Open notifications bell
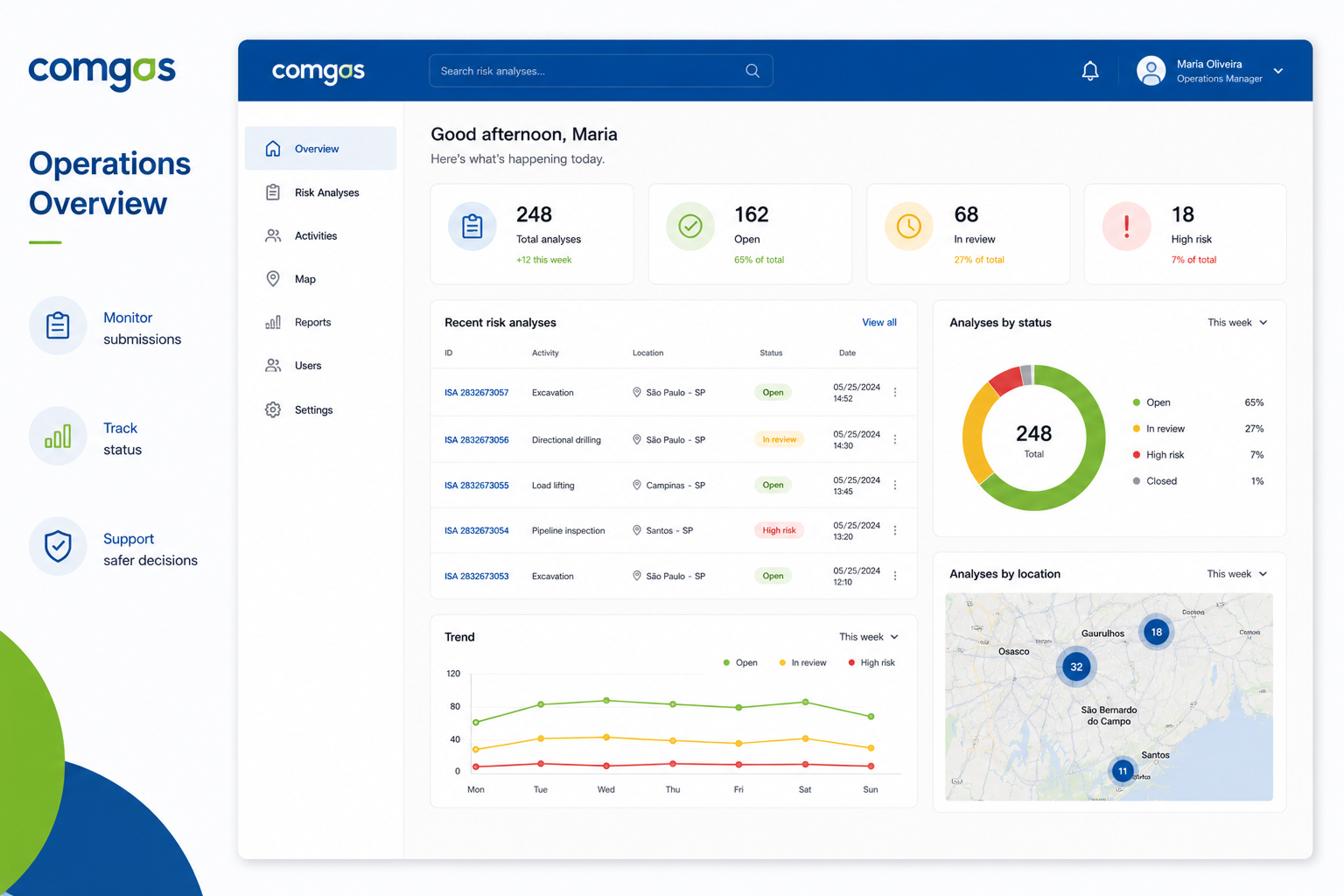Screen dimensions: 1344x896 pos(1090,71)
